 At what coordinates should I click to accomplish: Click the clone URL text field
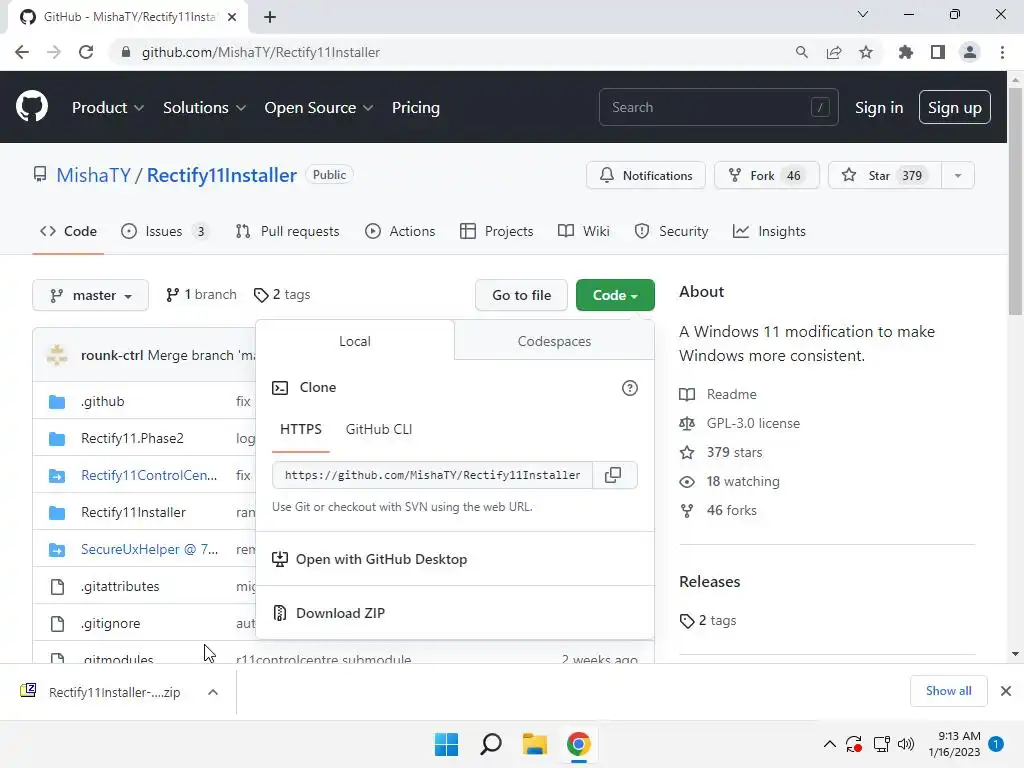(x=432, y=475)
